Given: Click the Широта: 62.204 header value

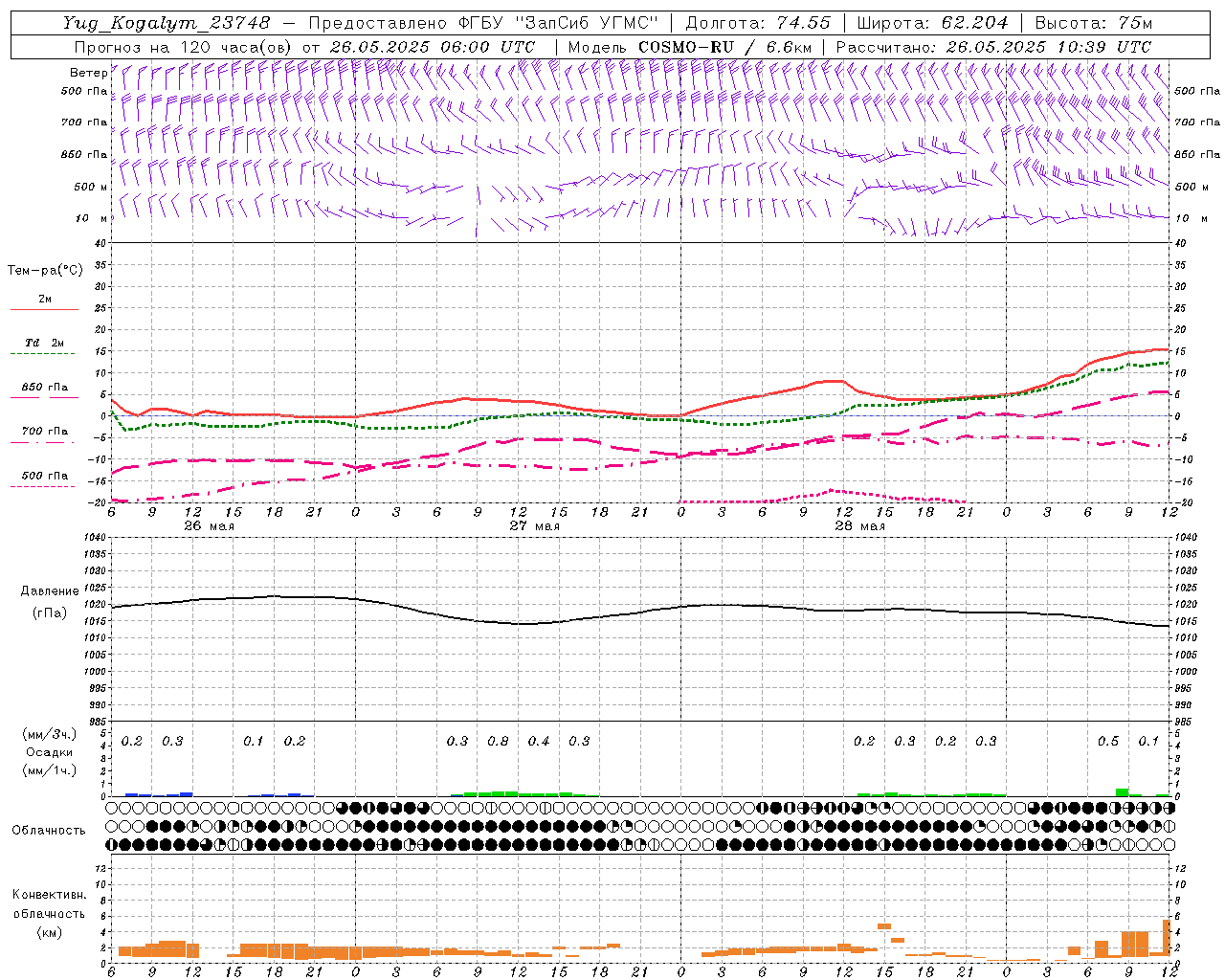Looking at the screenshot, I should click(932, 23).
